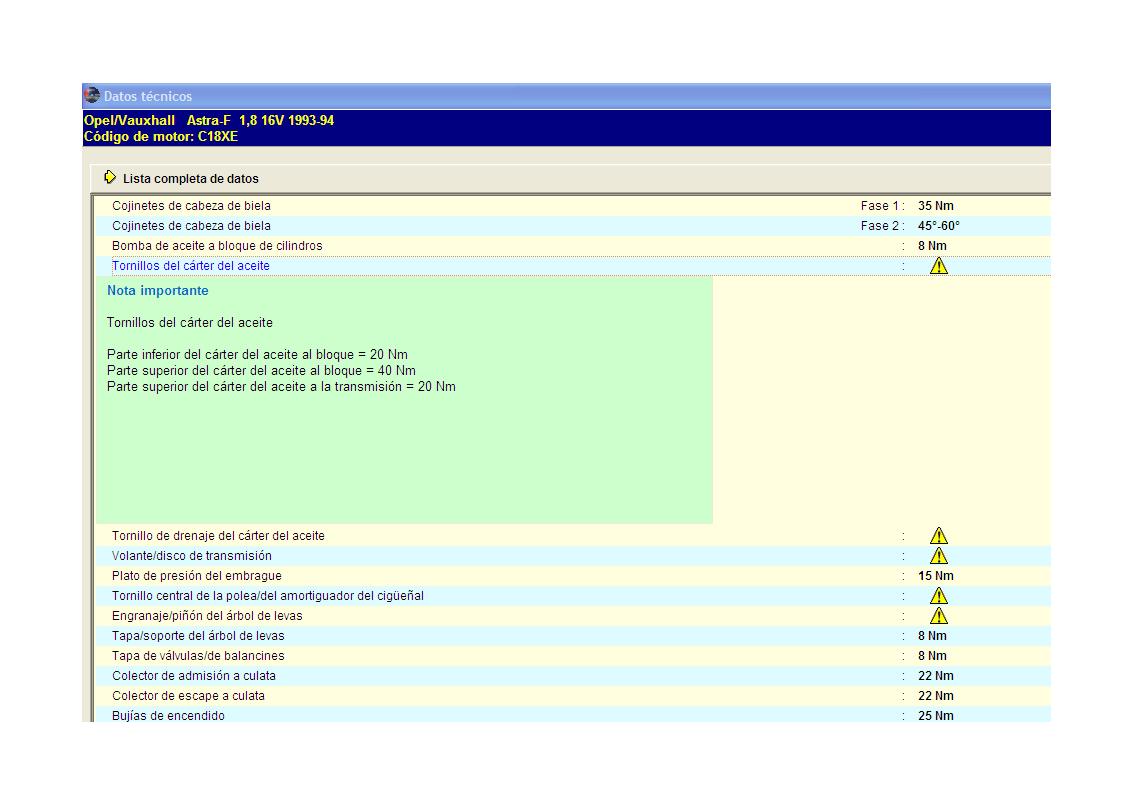The image size is (1122, 793).
Task: Click the Opel/Vauxhall Astra-F vehicle header
Action: (208, 121)
